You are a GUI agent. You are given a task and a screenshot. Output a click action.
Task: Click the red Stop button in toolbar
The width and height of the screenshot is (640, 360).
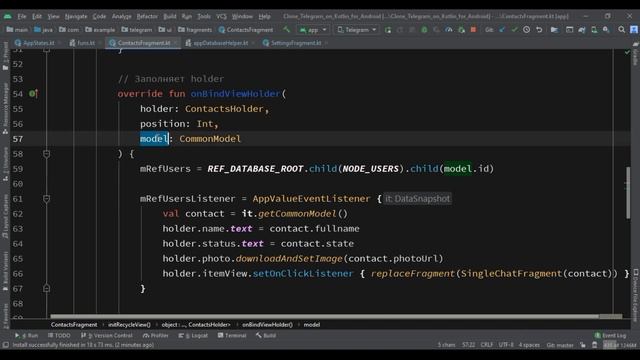coord(473,30)
